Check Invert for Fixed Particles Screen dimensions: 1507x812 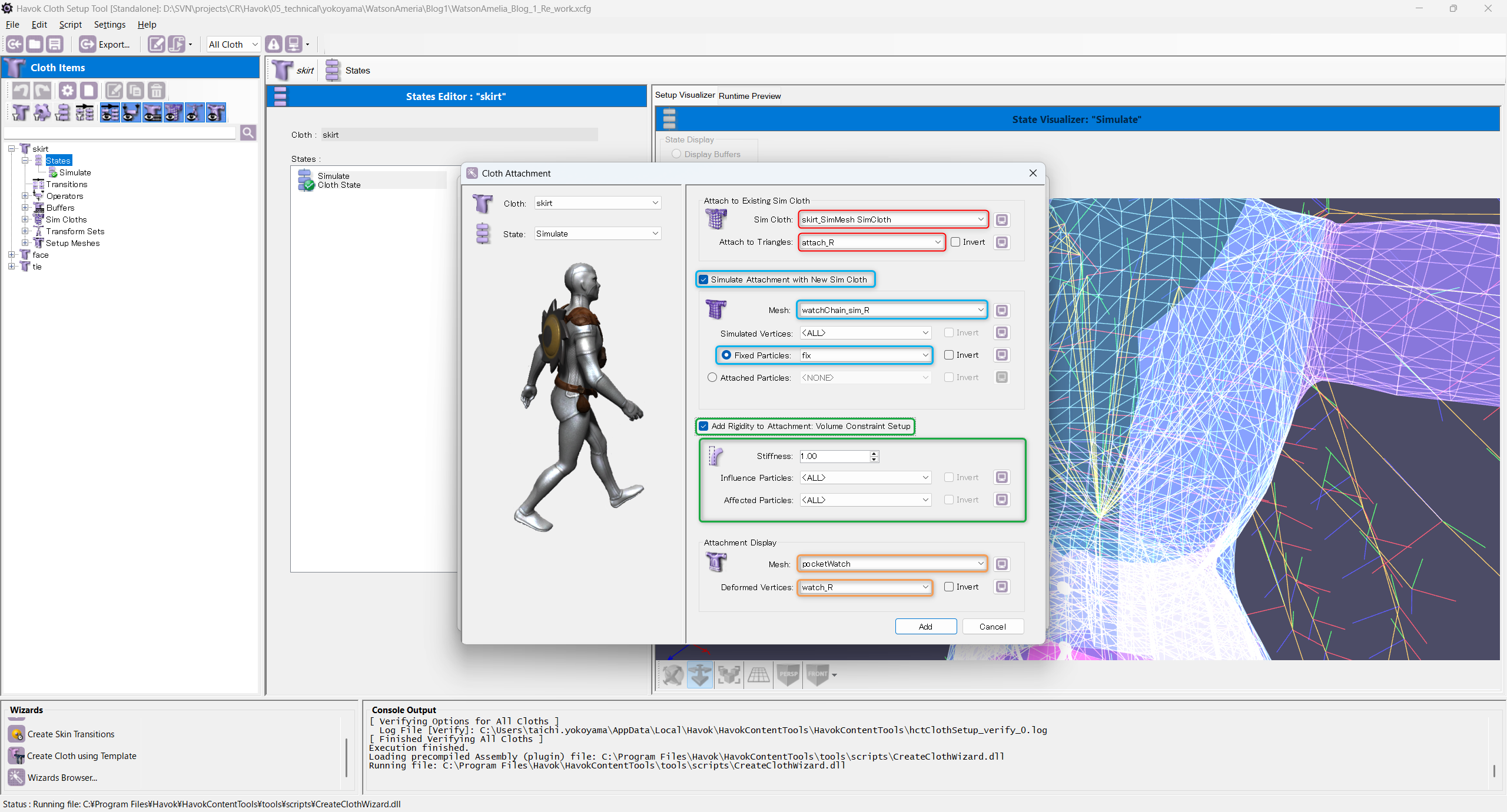click(x=949, y=355)
